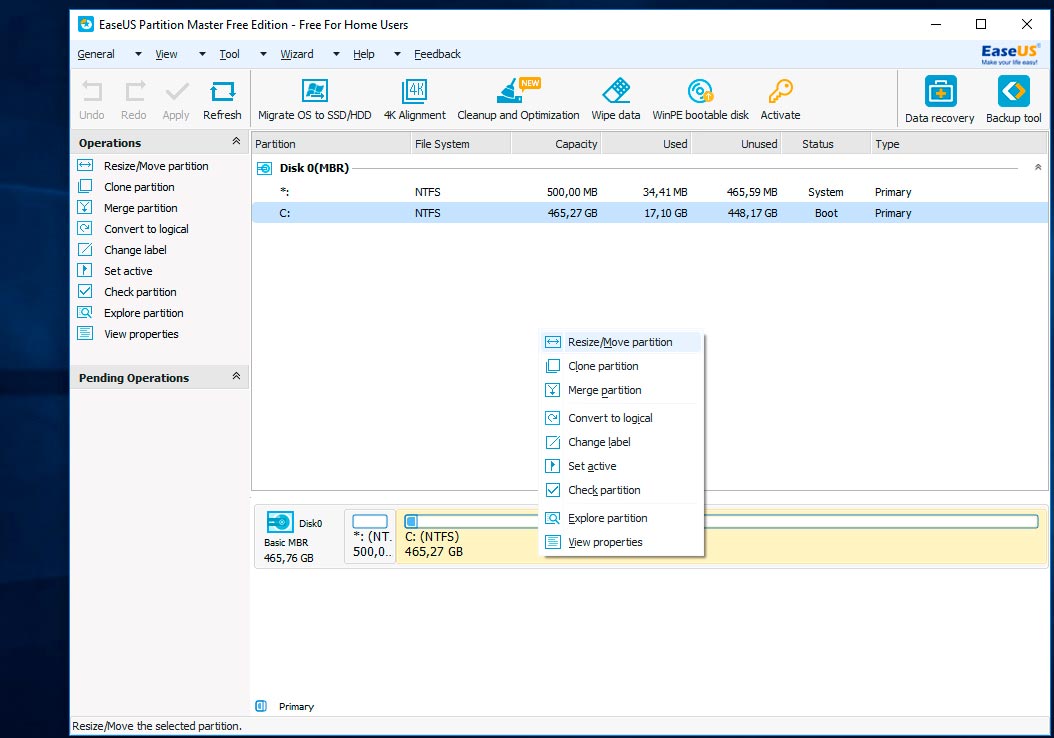
Task: Click the Primary legend icon at bottom
Action: (x=261, y=706)
